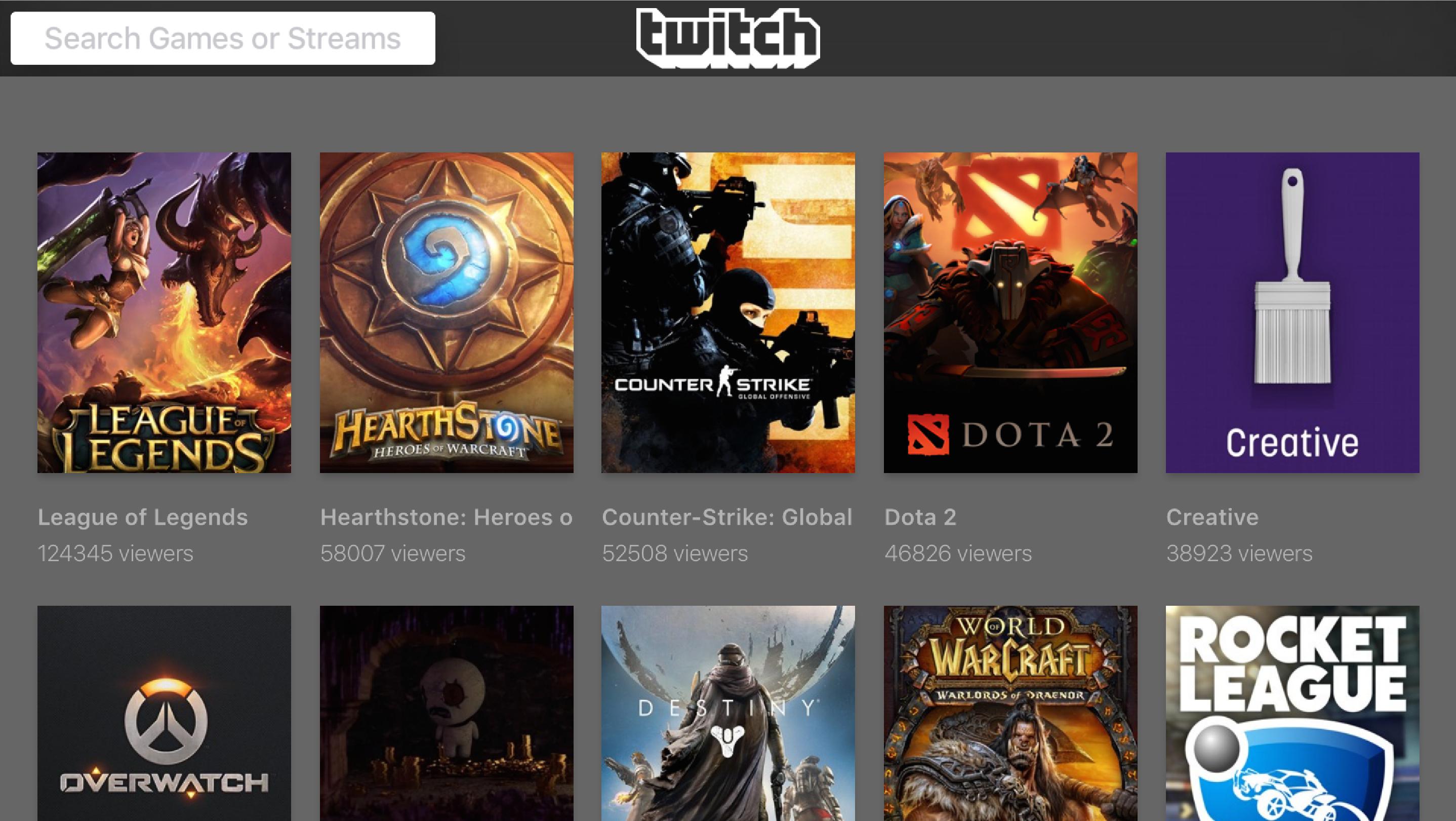Click the 'League of Legends' title text

[142, 517]
